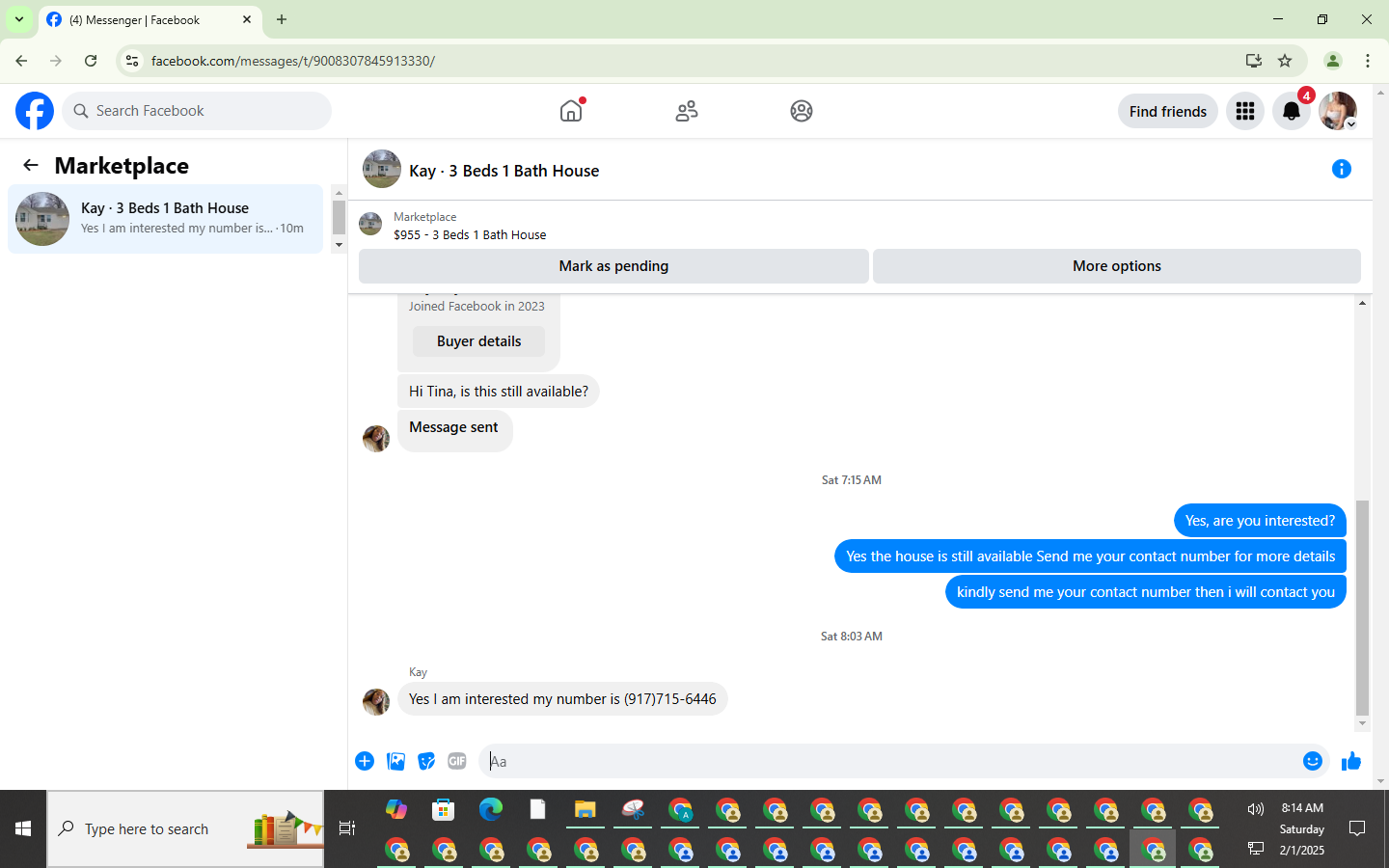
Task: Select the Kay 3 Beds 1 Bath House conversation
Action: pyautogui.click(x=165, y=219)
